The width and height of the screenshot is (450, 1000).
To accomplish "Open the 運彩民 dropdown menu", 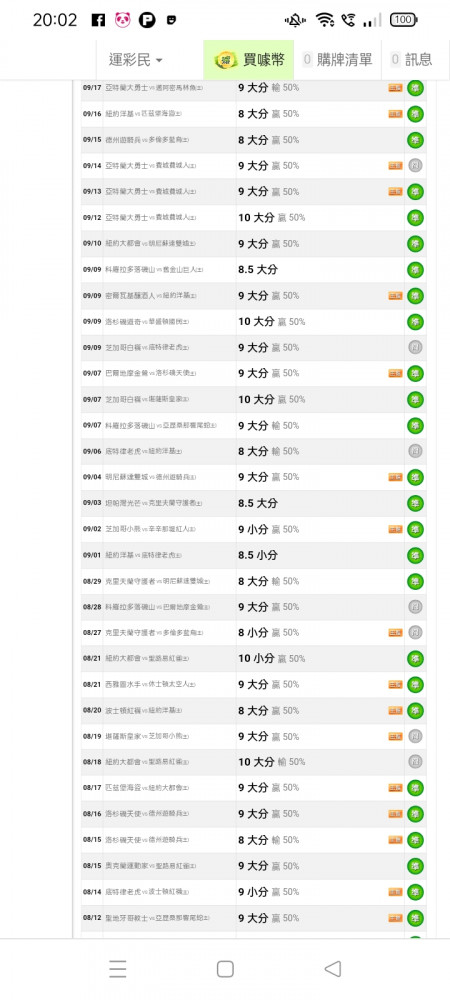I will click(x=136, y=60).
